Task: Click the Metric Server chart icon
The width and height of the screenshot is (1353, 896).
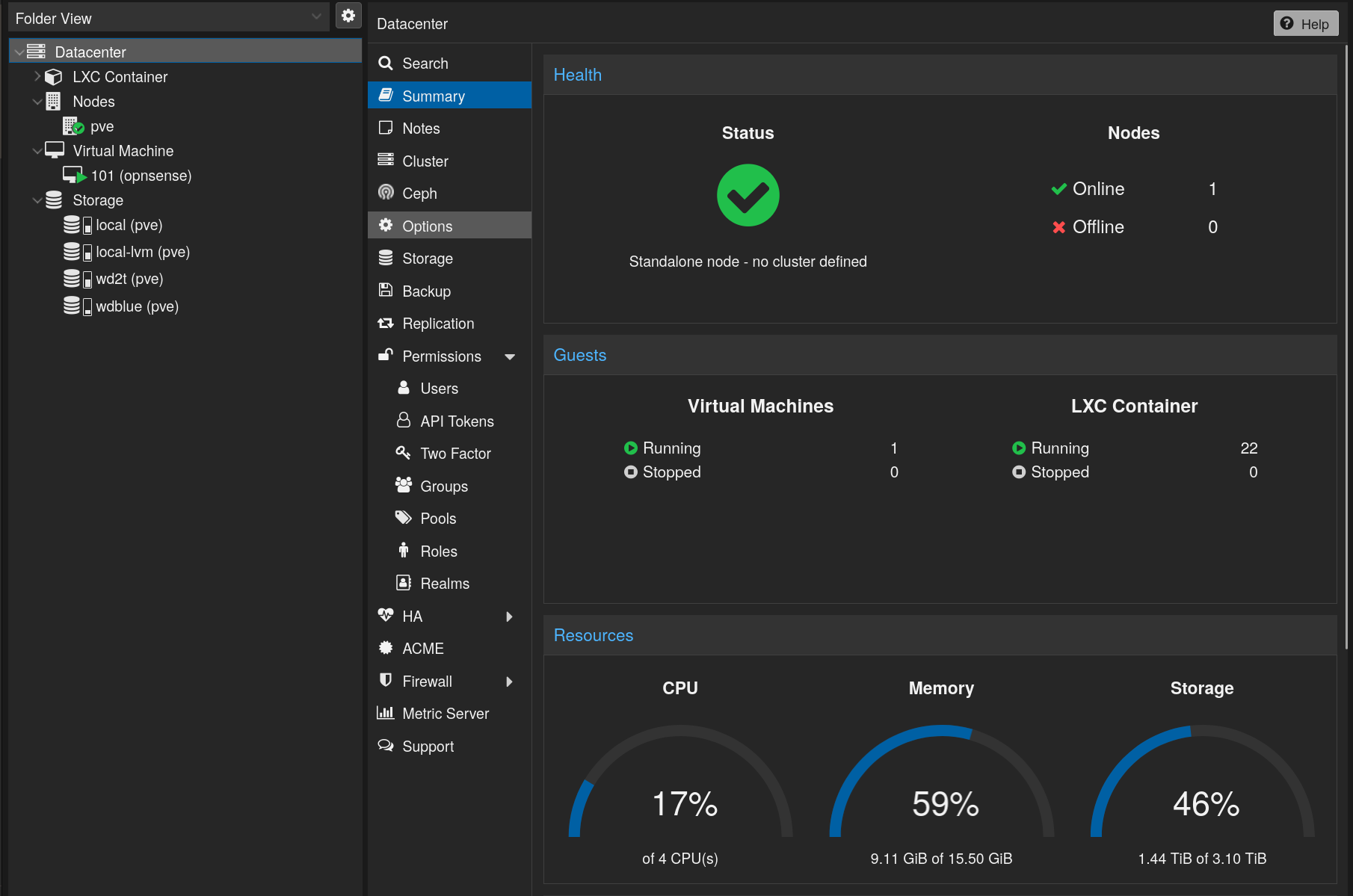Action: click(x=386, y=713)
